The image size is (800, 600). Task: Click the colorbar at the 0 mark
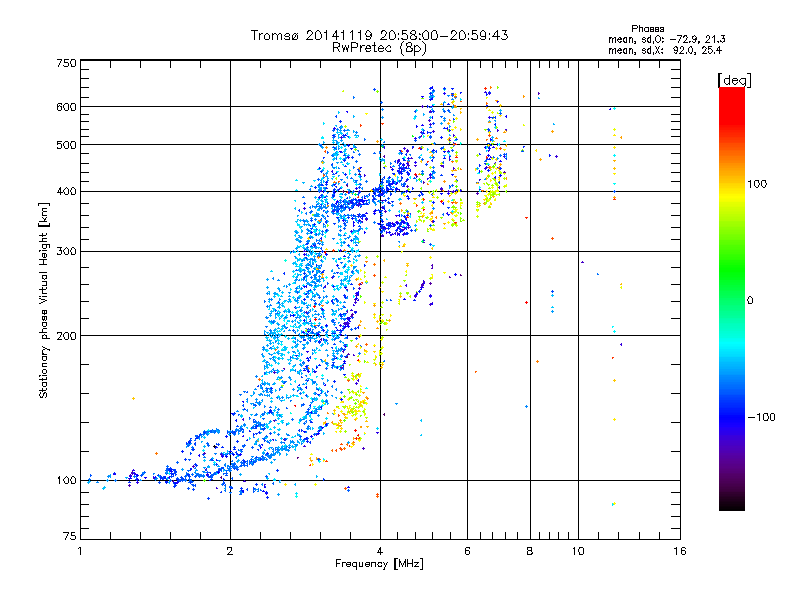pos(732,300)
